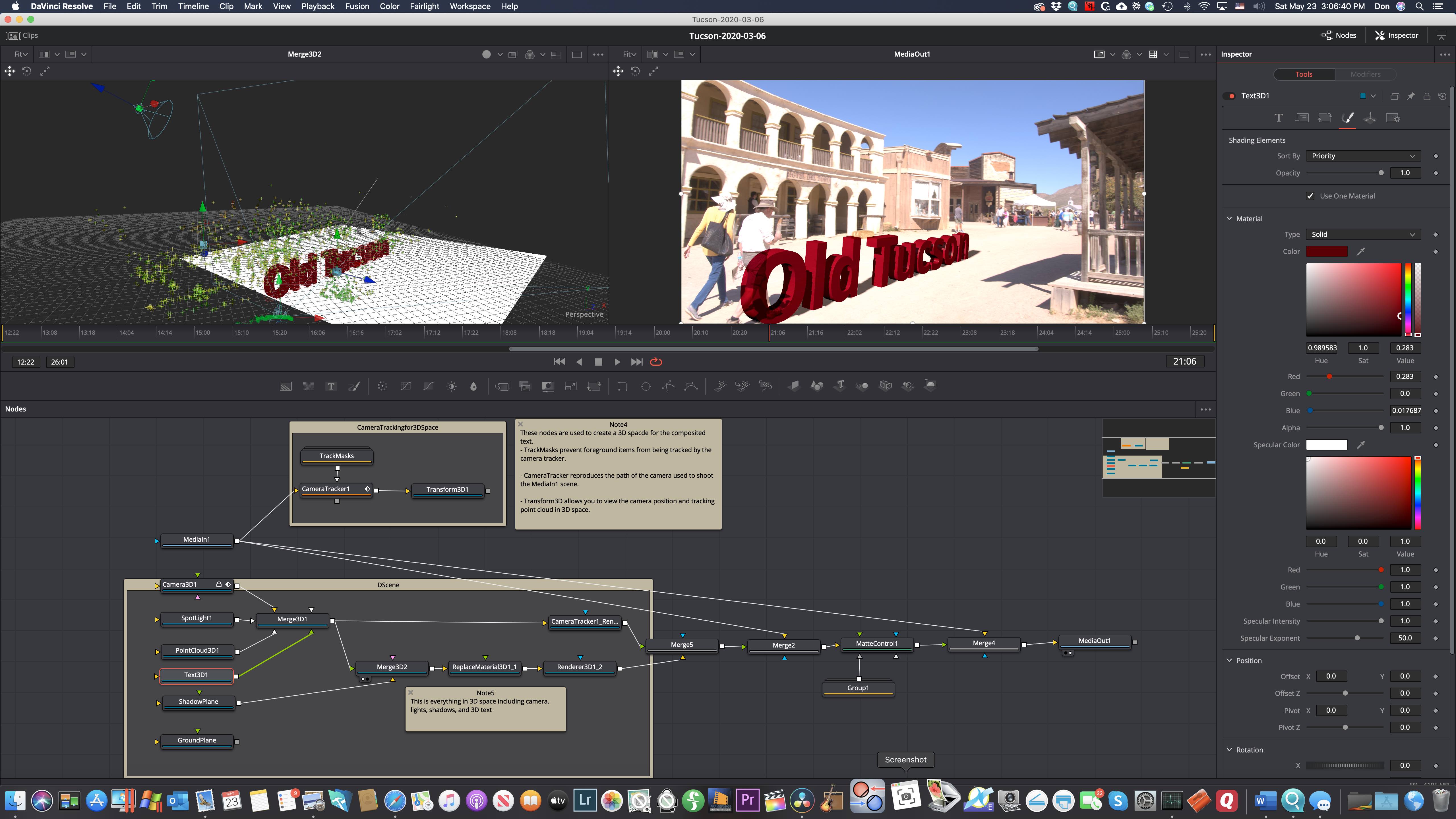Add a Matte Control node from the toolbar

pos(548,386)
